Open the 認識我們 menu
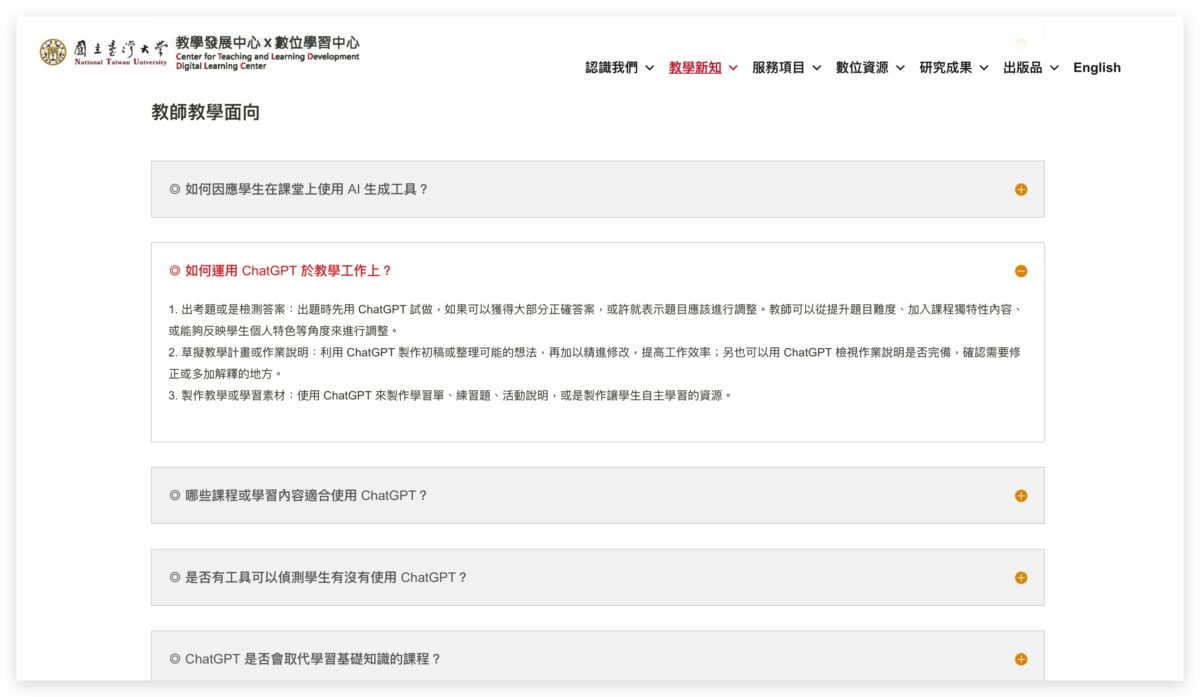Screen dimensions: 1200x697 [x=612, y=68]
